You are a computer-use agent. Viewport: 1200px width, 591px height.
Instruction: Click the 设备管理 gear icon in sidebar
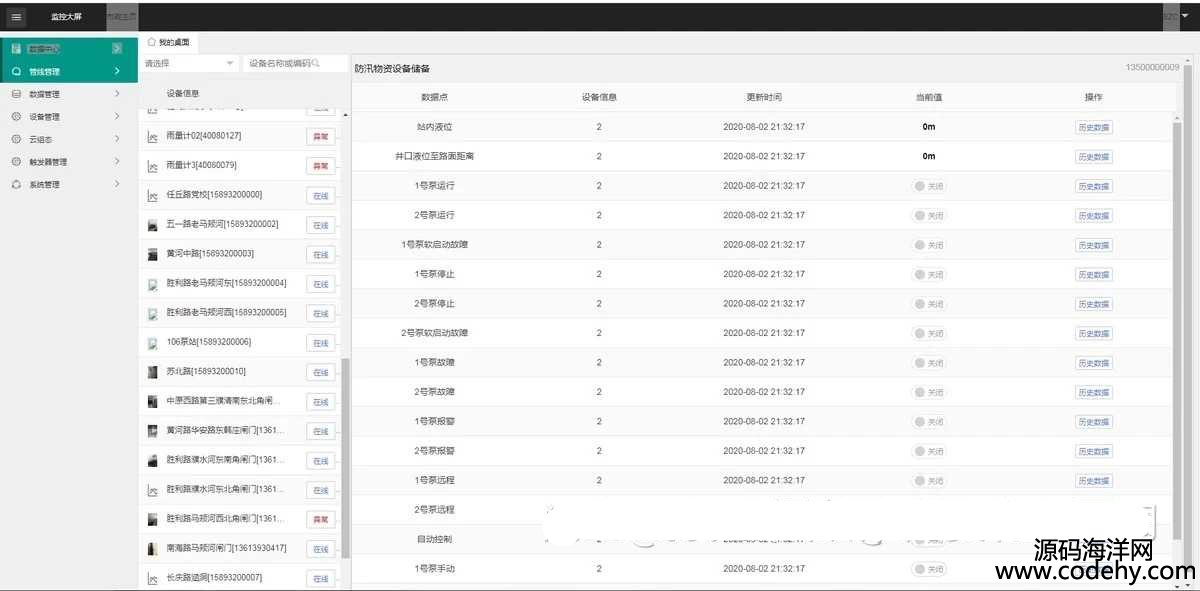coord(16,117)
